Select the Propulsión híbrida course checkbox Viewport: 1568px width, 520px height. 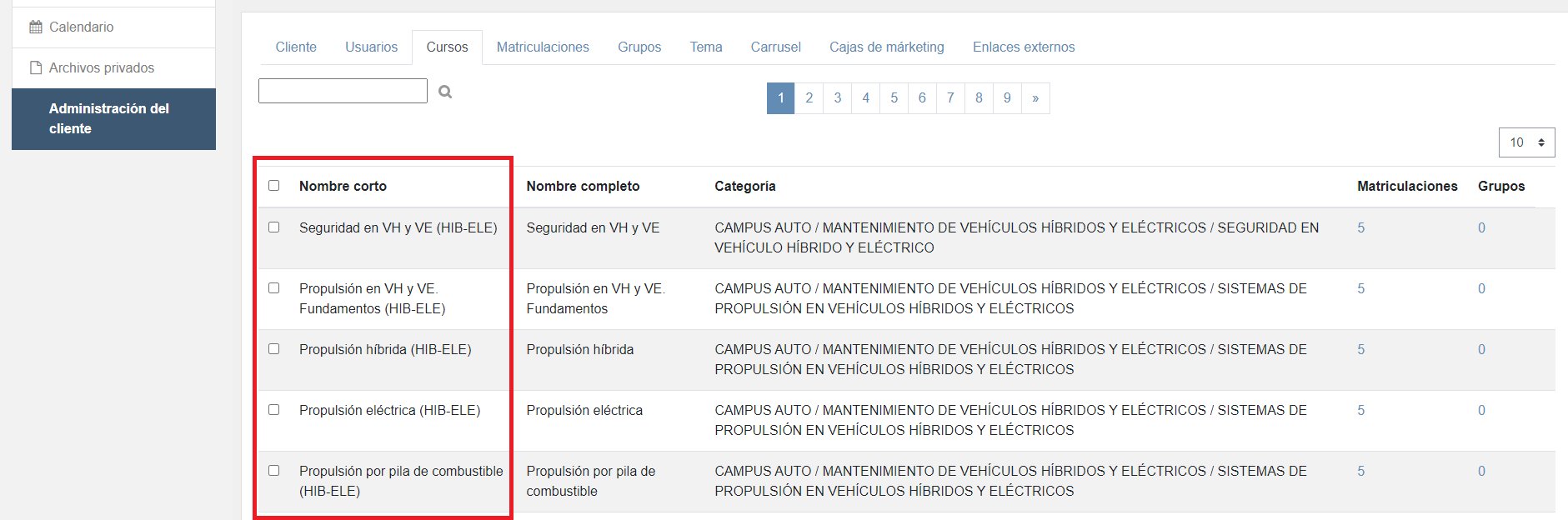coord(274,349)
